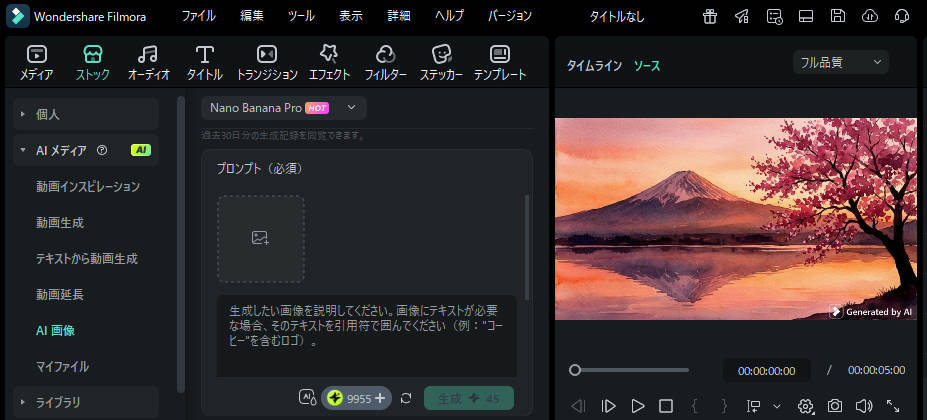927x420 pixels.
Task: Open the ステッカー (Stickers) panel
Action: [441, 63]
